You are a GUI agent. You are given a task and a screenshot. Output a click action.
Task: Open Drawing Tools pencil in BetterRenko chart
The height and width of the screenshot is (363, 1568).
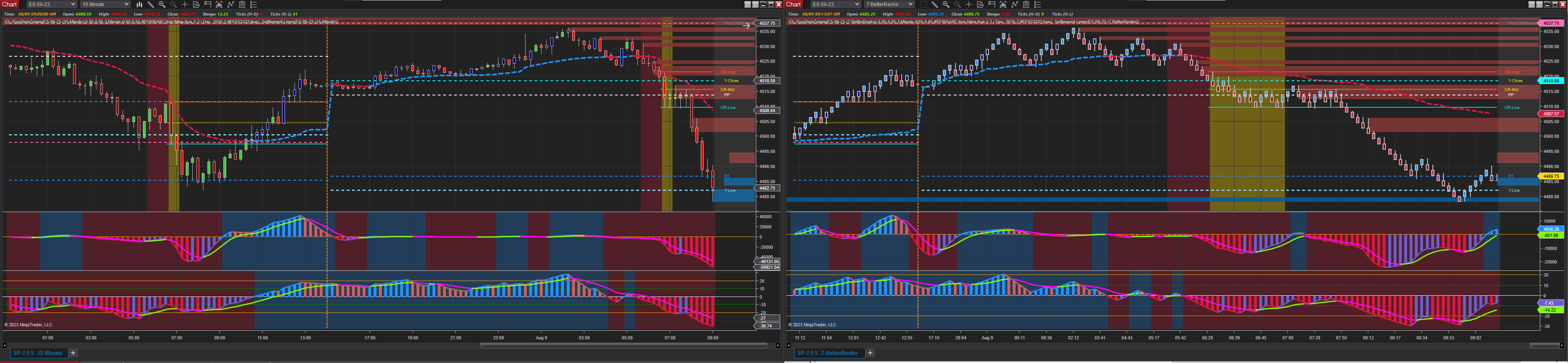tap(934, 4)
